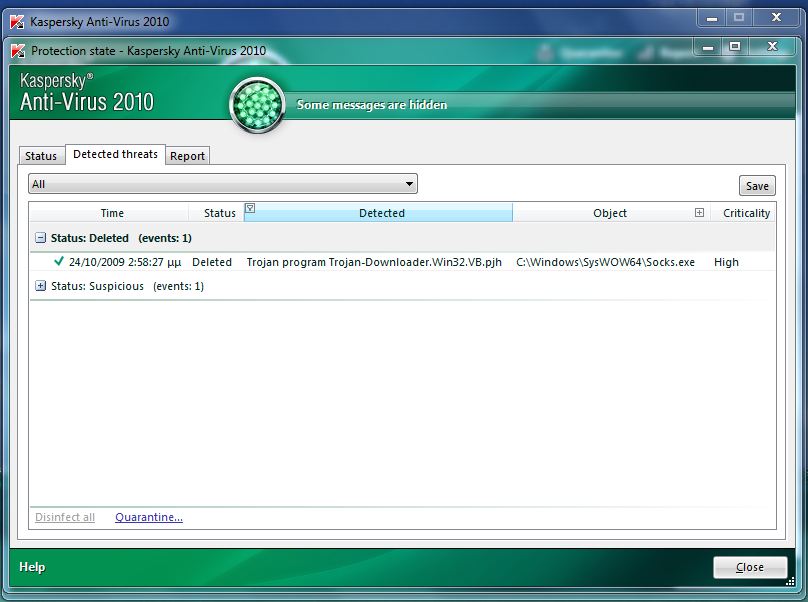The image size is (808, 602).
Task: Click the High criticality value
Action: [x=726, y=262]
